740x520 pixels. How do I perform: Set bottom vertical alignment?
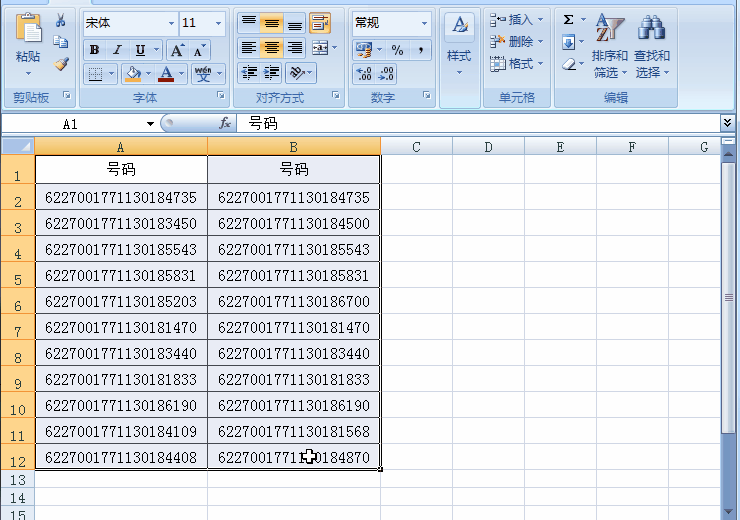pos(294,22)
